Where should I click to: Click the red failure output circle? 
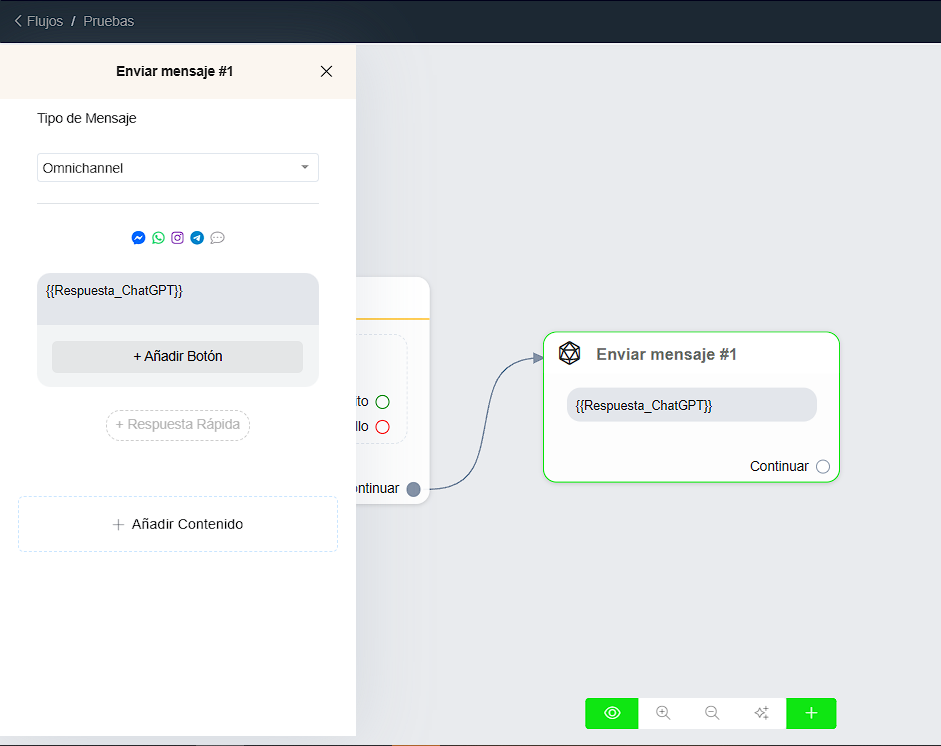(x=382, y=427)
